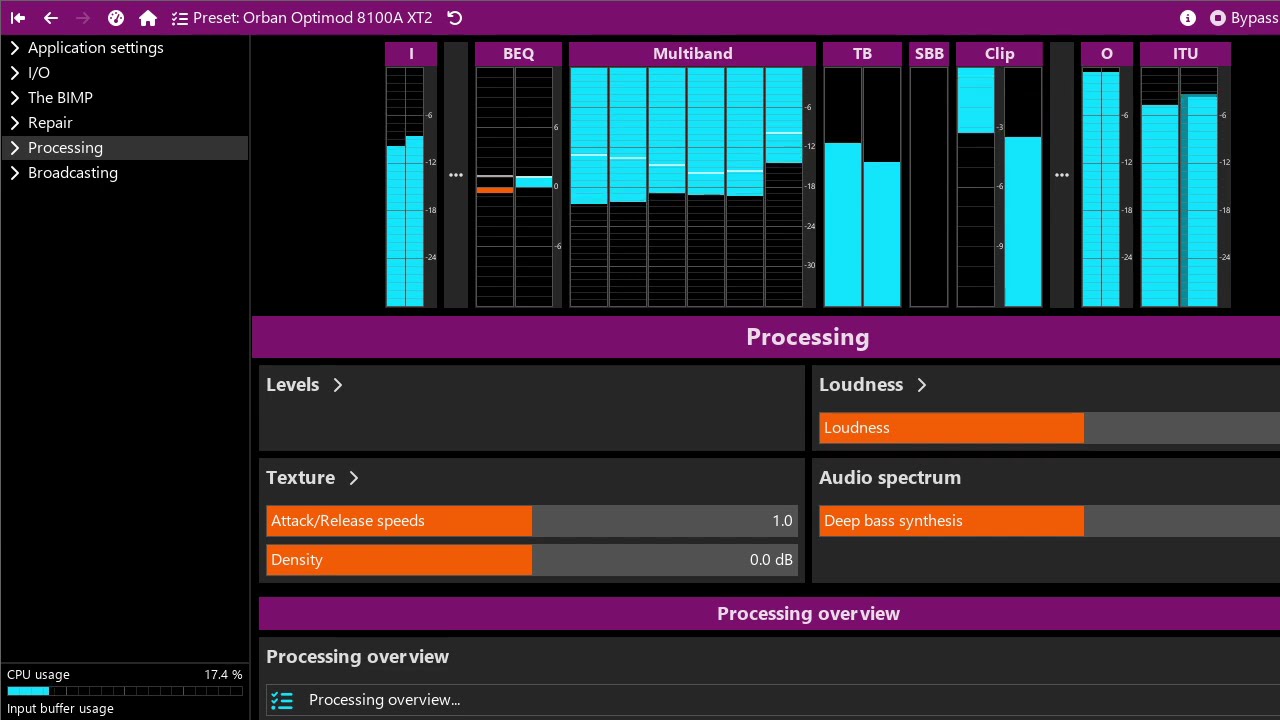
Task: Expand the Broadcasting section
Action: click(x=15, y=173)
